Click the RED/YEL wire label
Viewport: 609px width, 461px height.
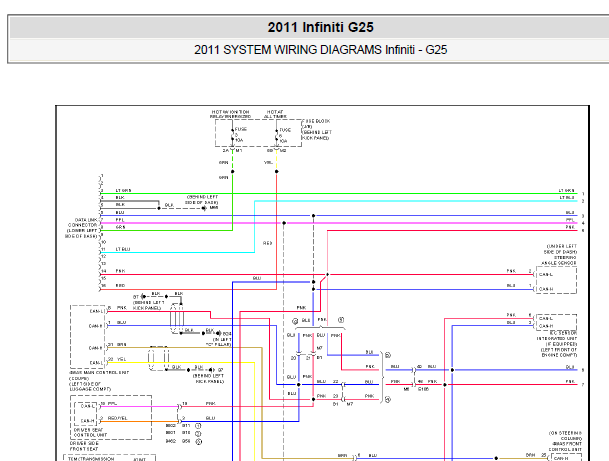117,418
